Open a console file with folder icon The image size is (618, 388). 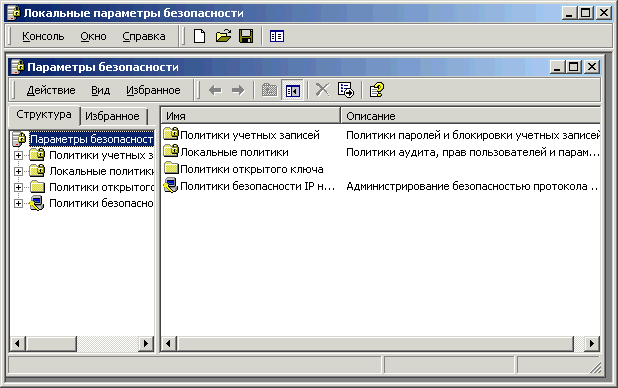click(x=223, y=36)
